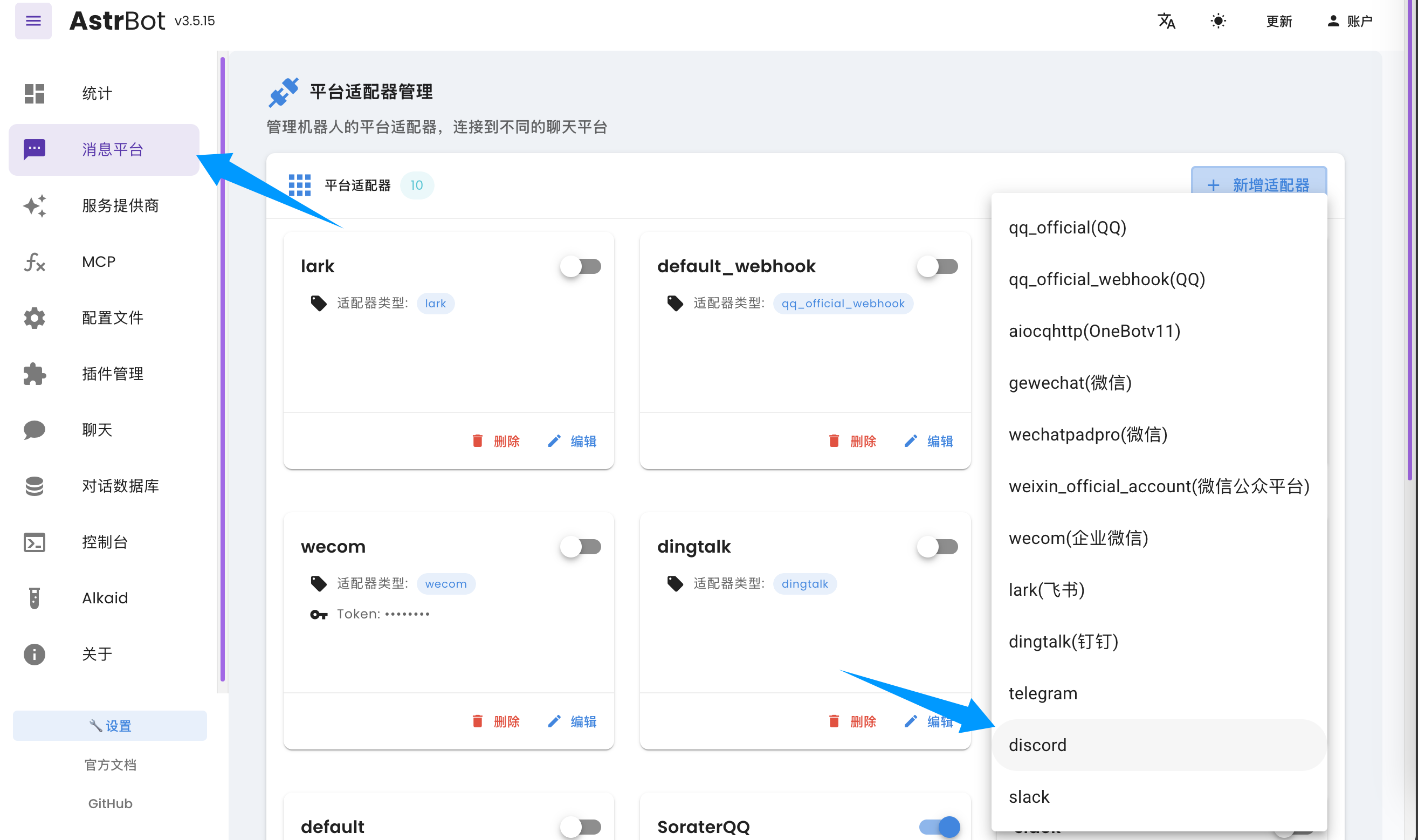
Task: Click the qq_official_webhook type chip
Action: [843, 304]
